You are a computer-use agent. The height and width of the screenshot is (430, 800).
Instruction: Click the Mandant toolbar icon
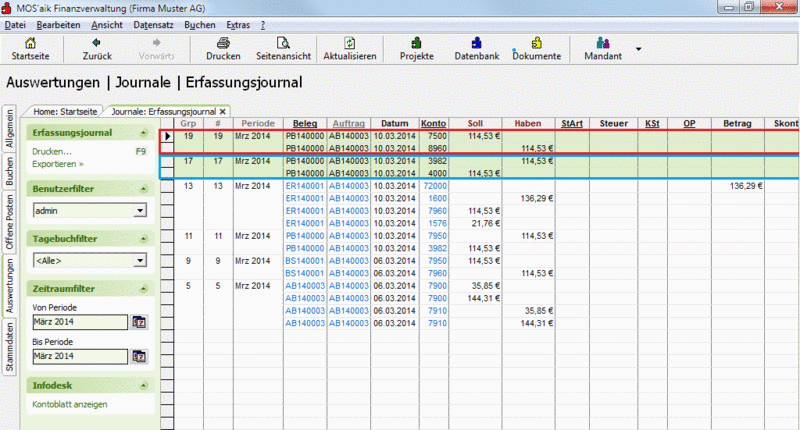click(603, 43)
